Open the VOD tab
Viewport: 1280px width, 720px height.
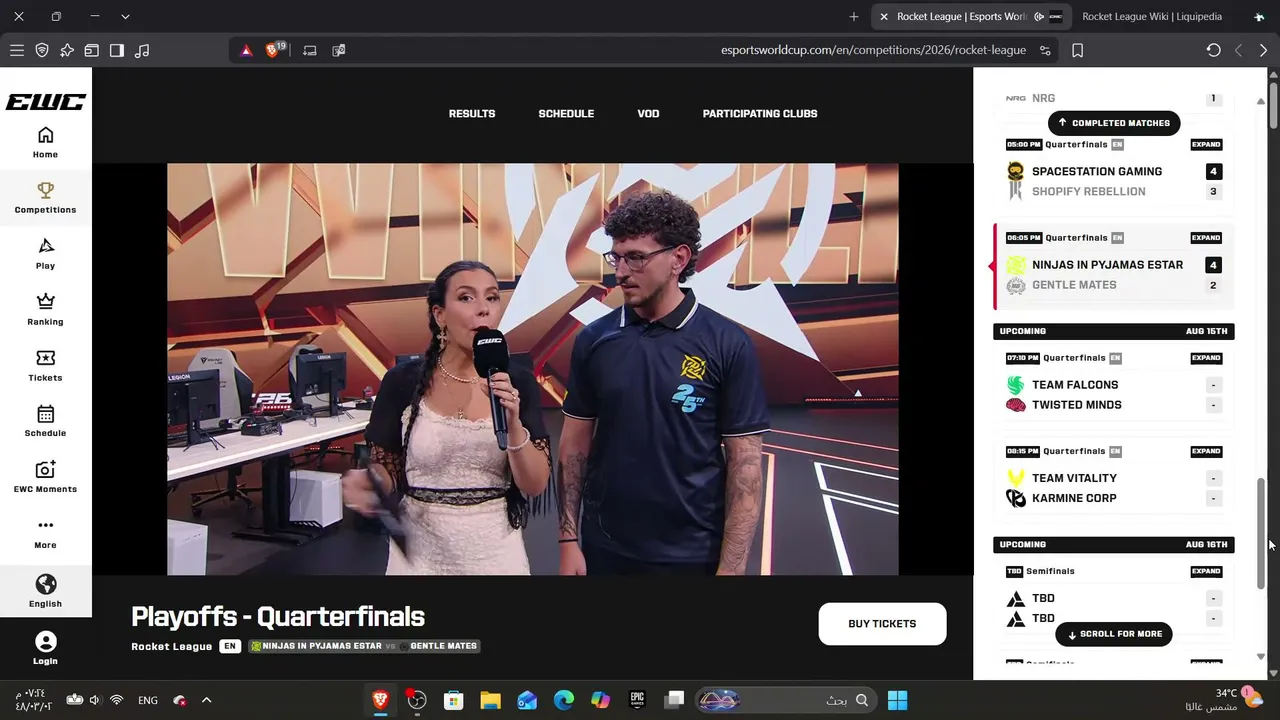pyautogui.click(x=648, y=114)
